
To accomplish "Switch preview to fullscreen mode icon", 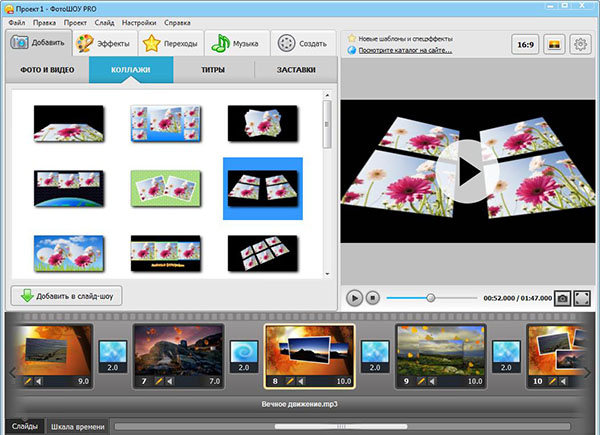I will [x=582, y=298].
